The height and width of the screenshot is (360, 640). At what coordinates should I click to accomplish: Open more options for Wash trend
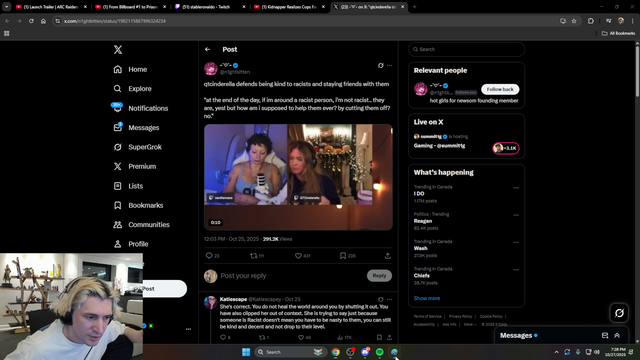(516, 242)
